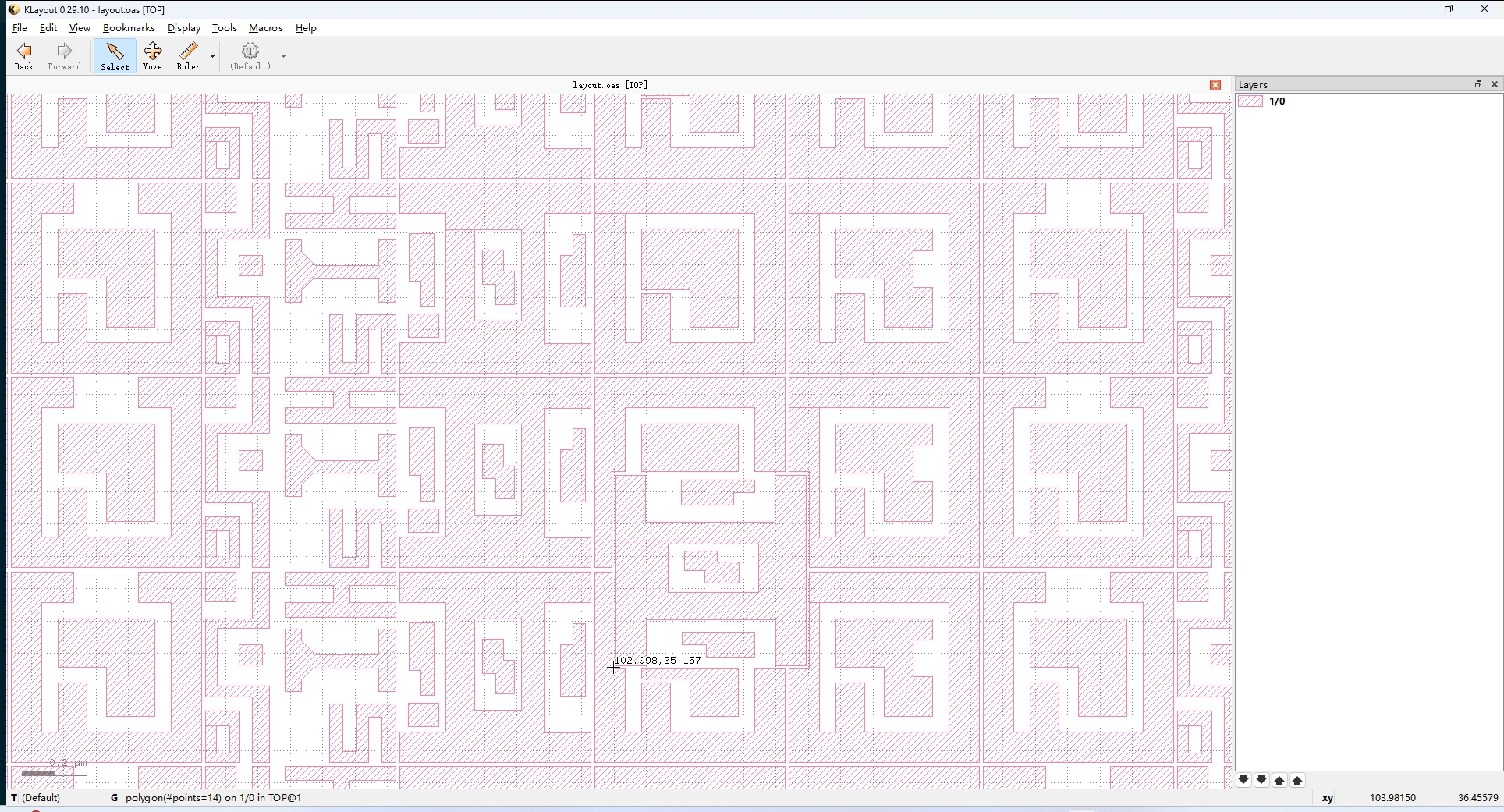Click the Back navigation tool
1504x812 pixels.
(x=24, y=57)
